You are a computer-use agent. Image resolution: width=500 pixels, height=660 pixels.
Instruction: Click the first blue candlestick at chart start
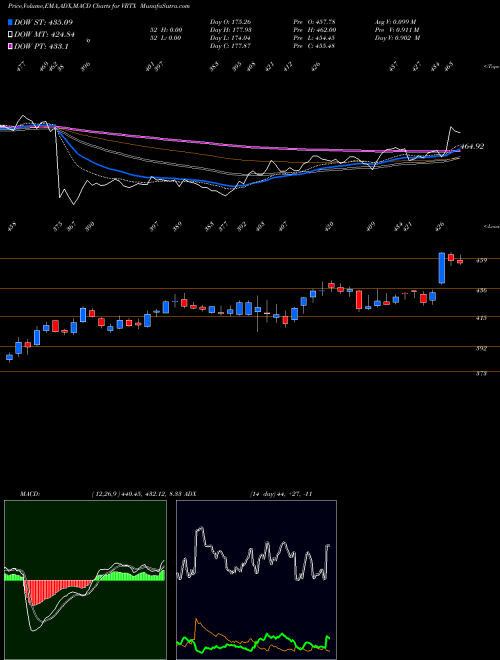click(9, 357)
